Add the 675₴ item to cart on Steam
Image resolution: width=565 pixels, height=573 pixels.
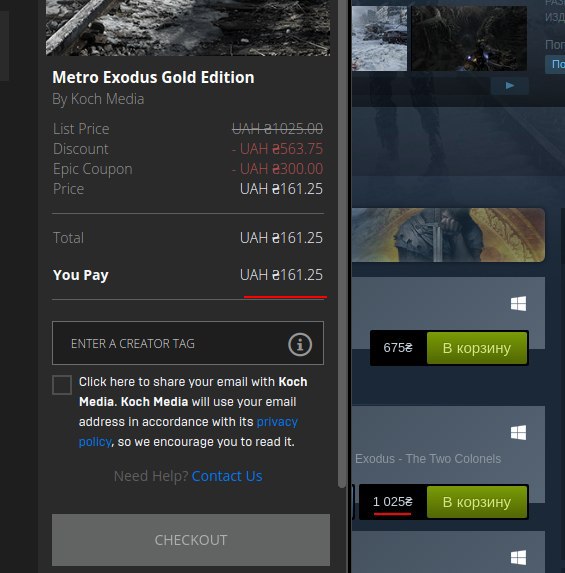(477, 348)
